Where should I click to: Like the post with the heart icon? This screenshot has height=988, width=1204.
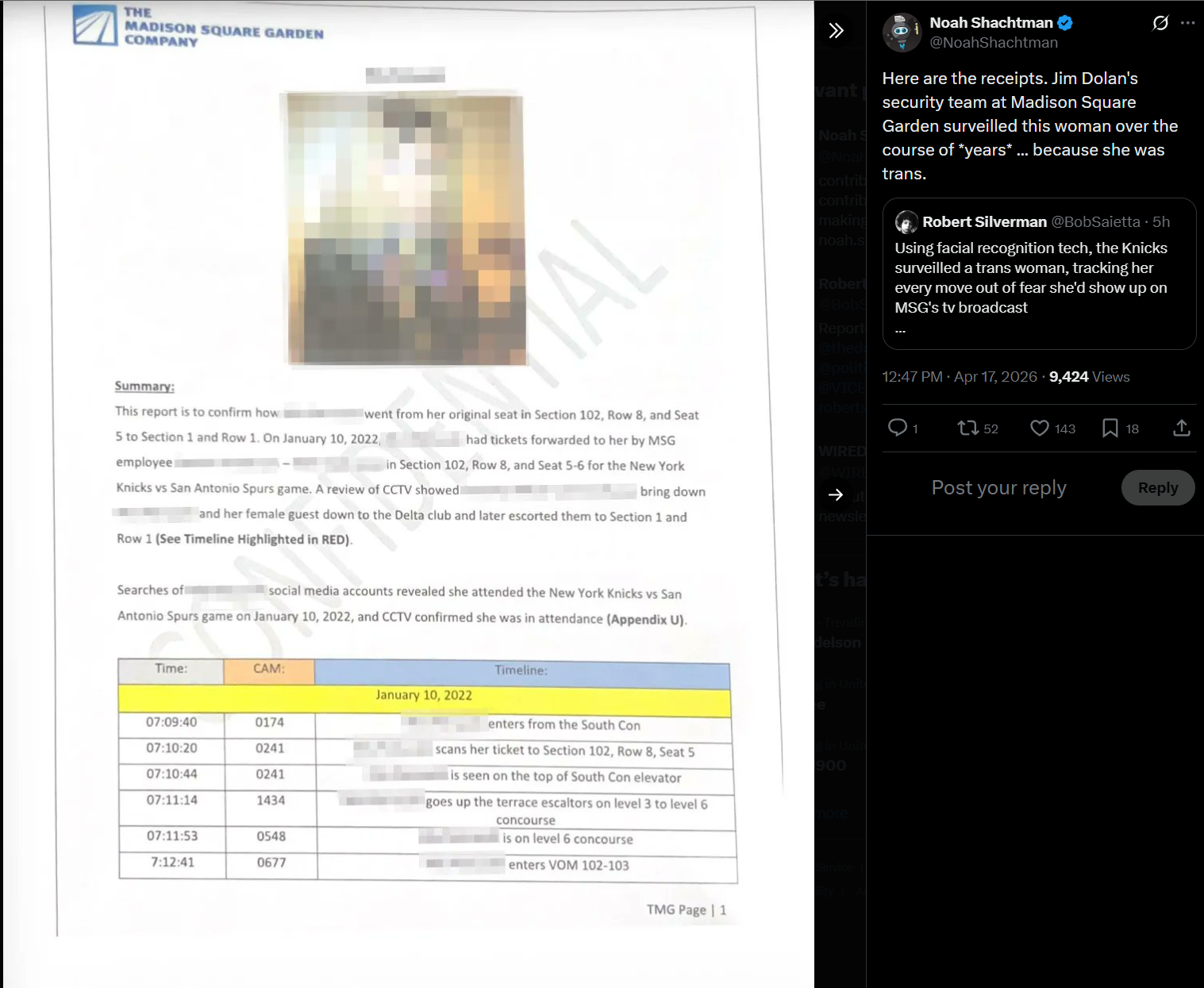1040,429
